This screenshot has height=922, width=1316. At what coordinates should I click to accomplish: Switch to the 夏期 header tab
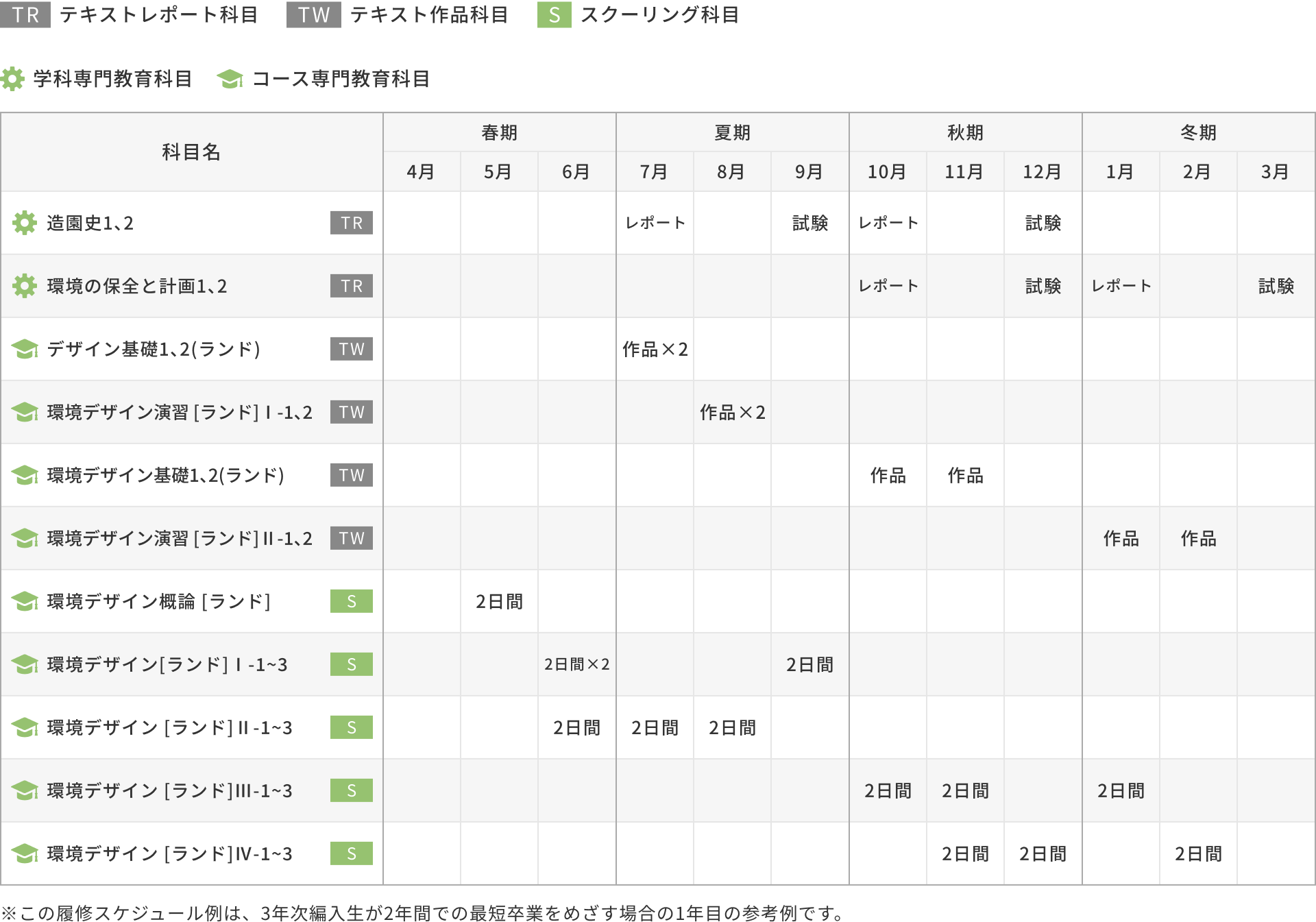tap(732, 132)
